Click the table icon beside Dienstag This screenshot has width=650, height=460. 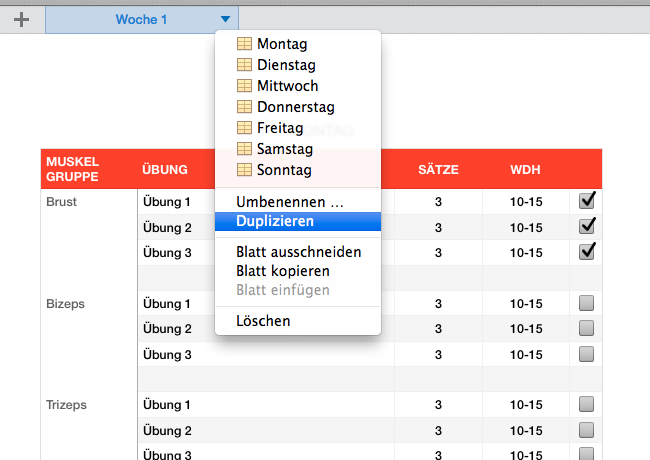[243, 65]
